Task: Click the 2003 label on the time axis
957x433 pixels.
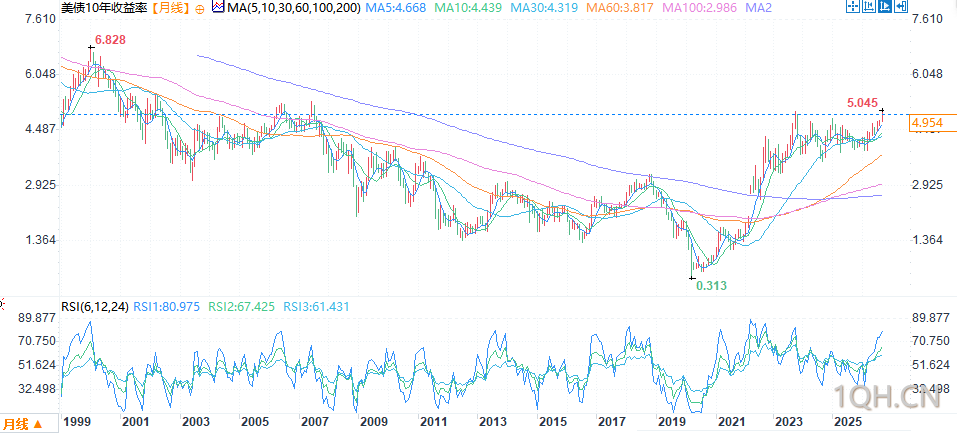Action: coord(195,422)
